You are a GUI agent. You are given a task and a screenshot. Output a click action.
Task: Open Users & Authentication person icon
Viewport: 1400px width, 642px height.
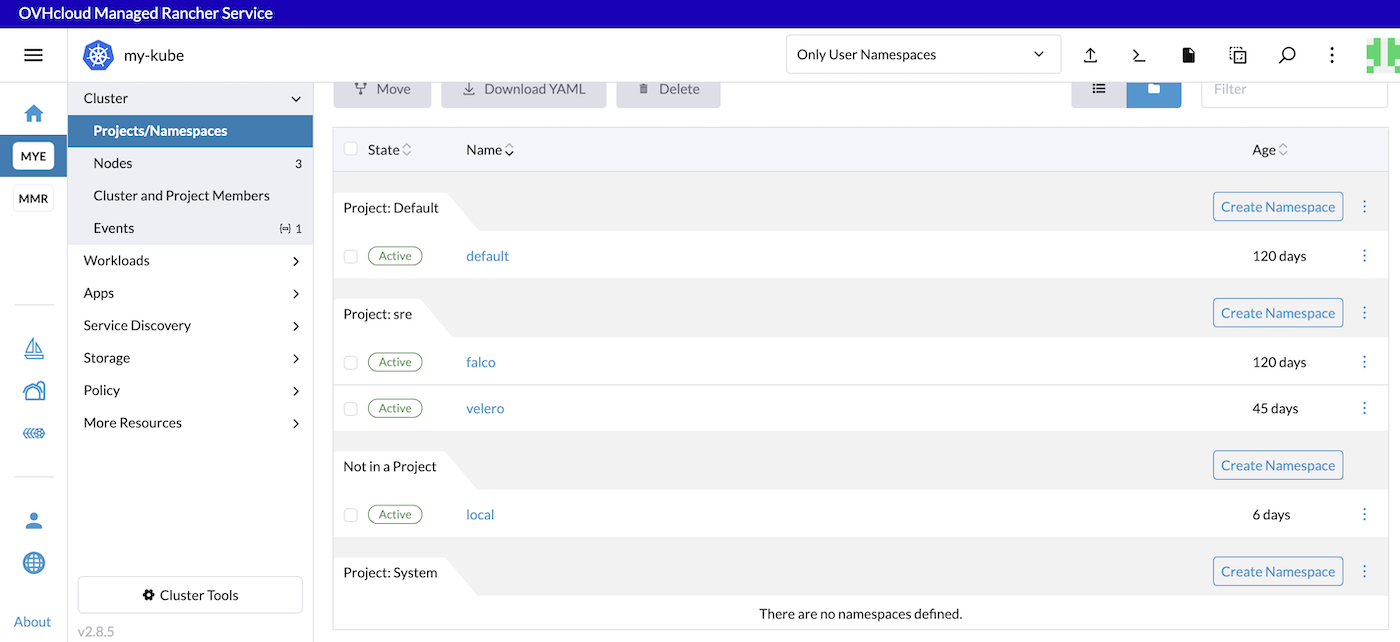(x=33, y=520)
